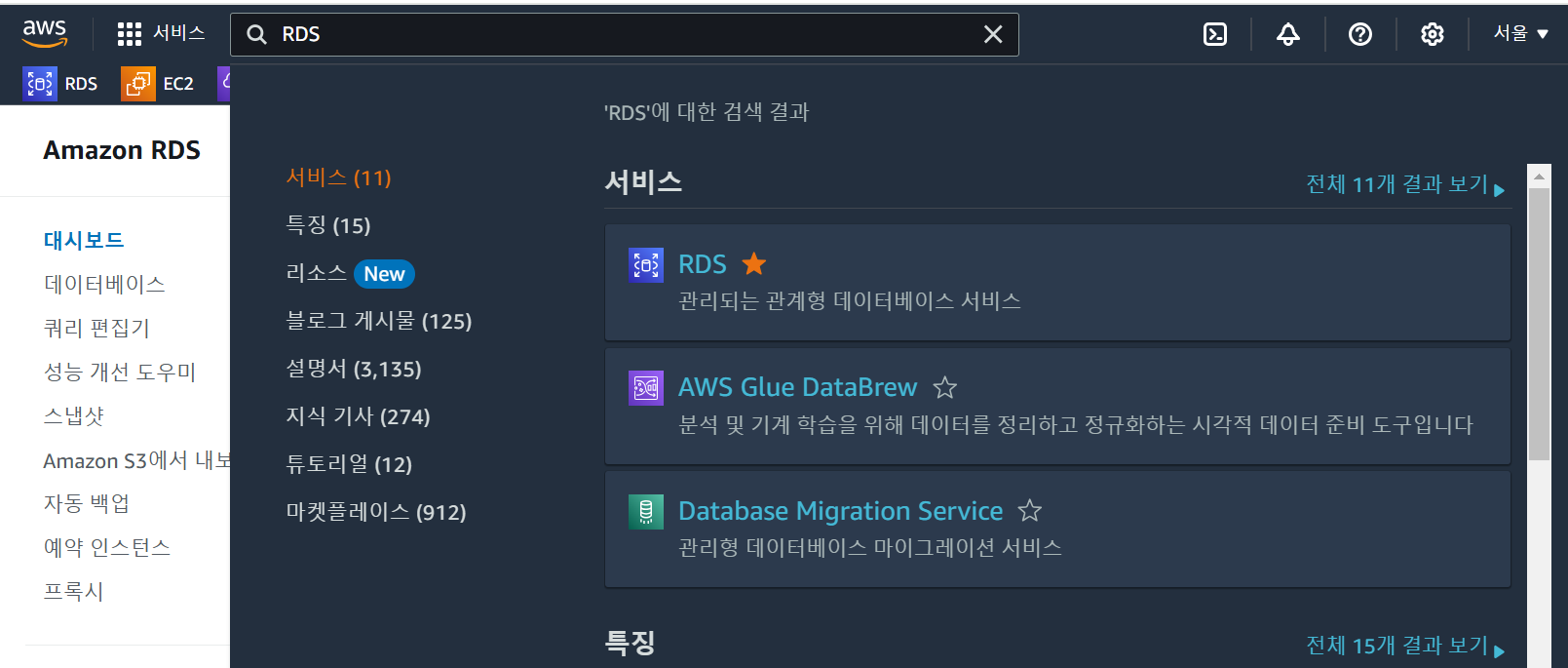Open the RDS service result link
The image size is (1568, 668).
pyautogui.click(x=703, y=264)
